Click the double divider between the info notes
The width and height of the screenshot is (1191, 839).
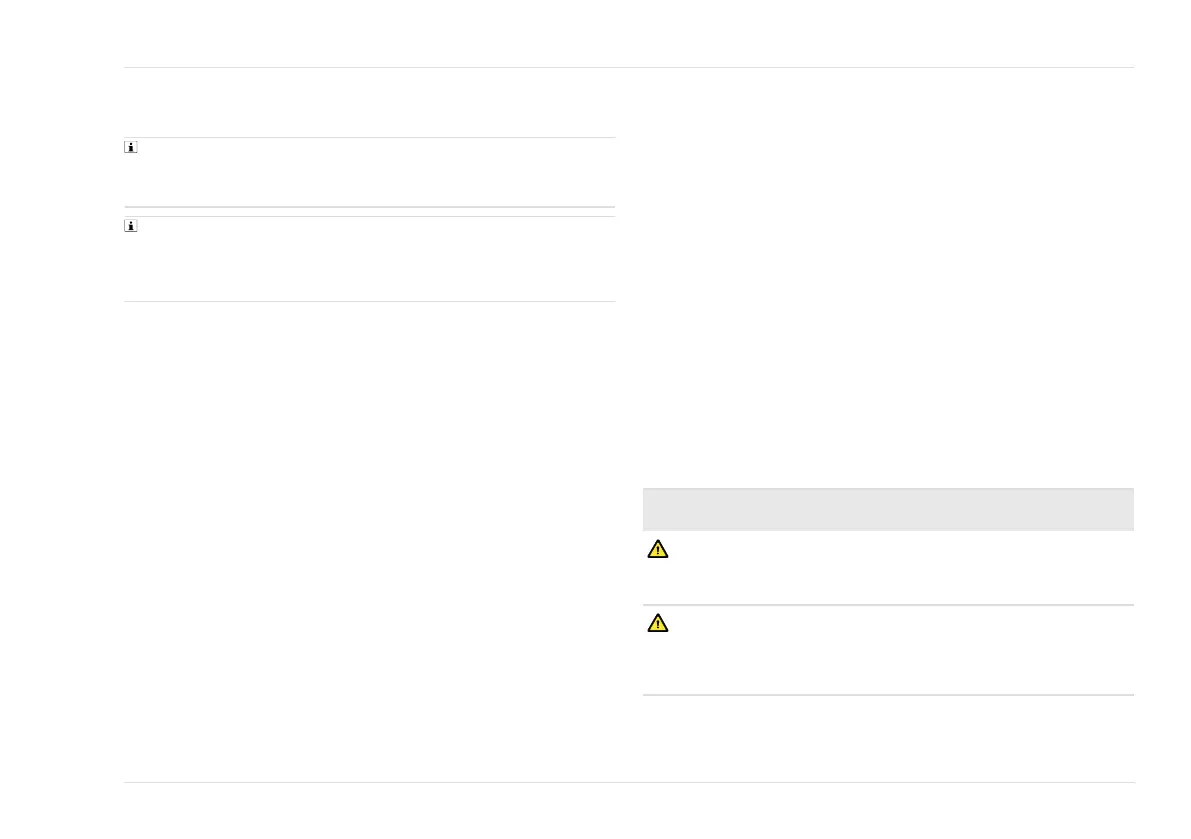368,211
